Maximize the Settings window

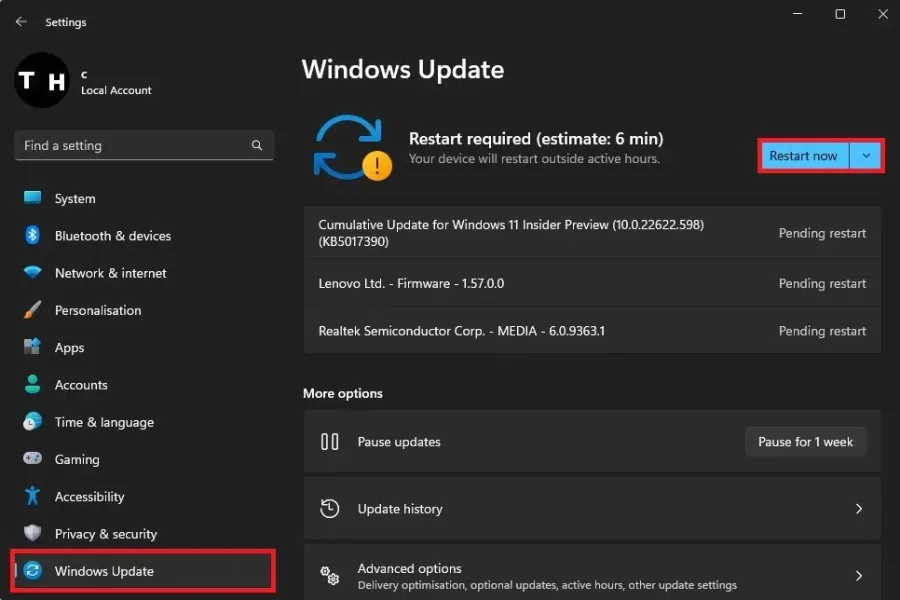(840, 14)
